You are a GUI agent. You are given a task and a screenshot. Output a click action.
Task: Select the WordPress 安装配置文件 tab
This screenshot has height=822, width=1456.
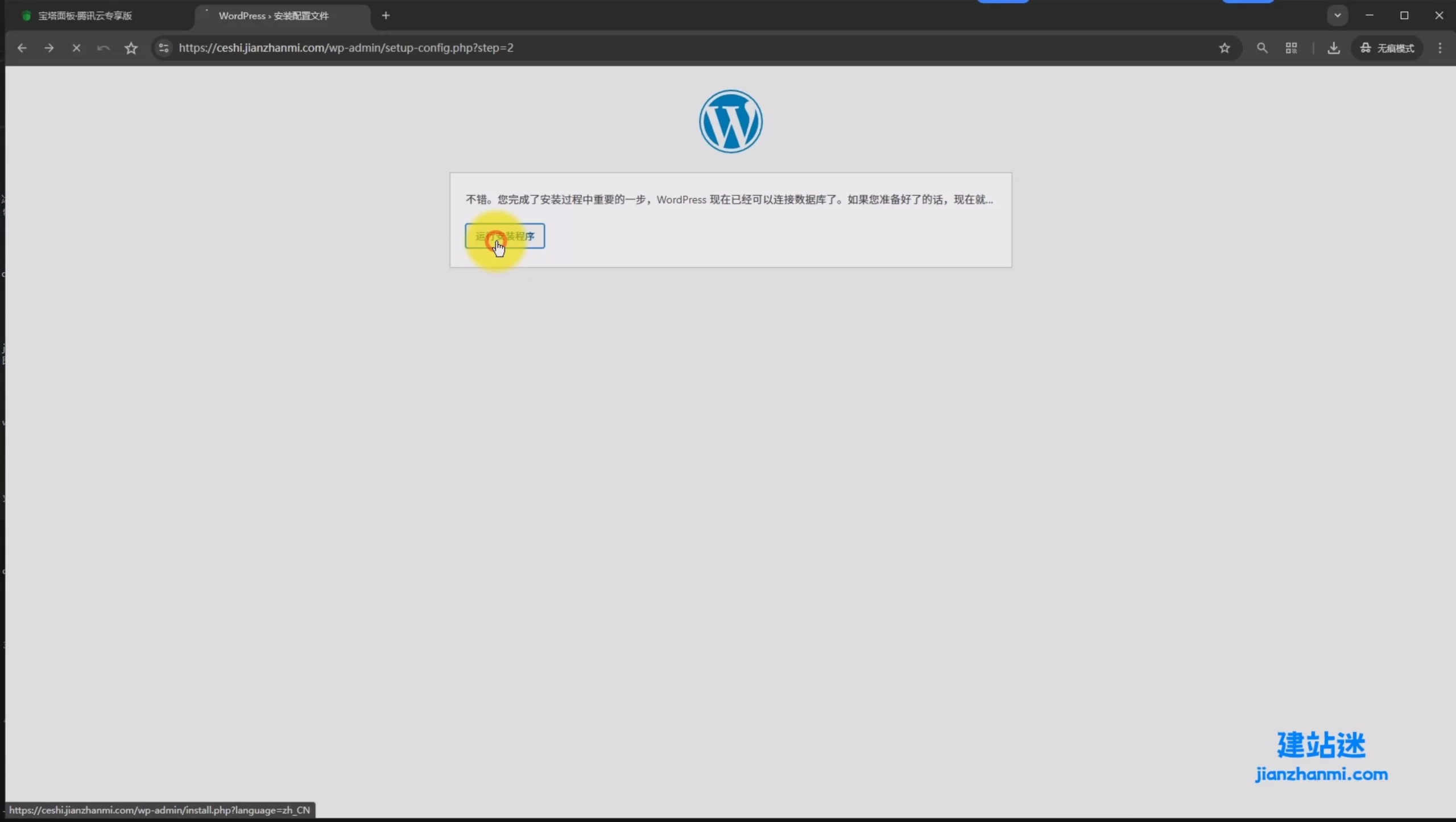coord(273,16)
